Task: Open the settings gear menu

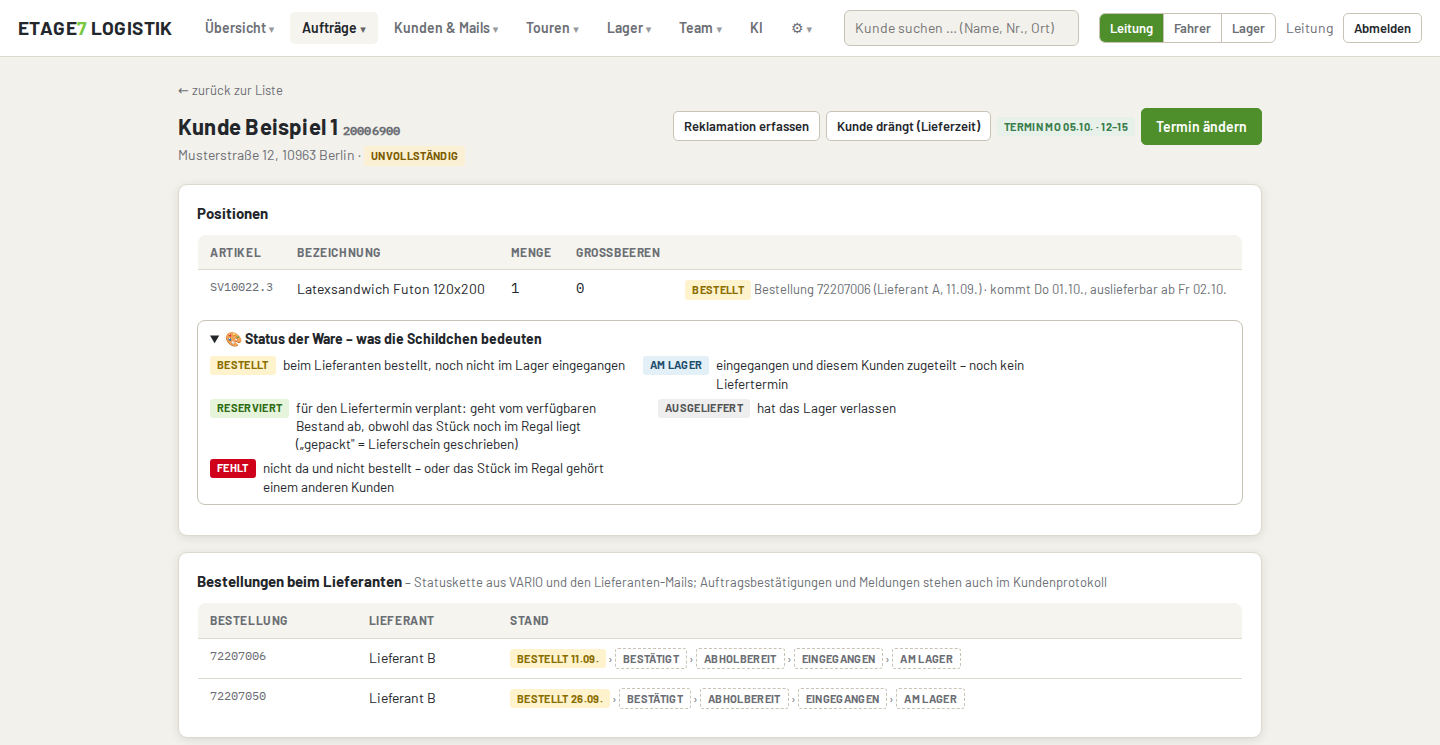Action: [x=801, y=28]
